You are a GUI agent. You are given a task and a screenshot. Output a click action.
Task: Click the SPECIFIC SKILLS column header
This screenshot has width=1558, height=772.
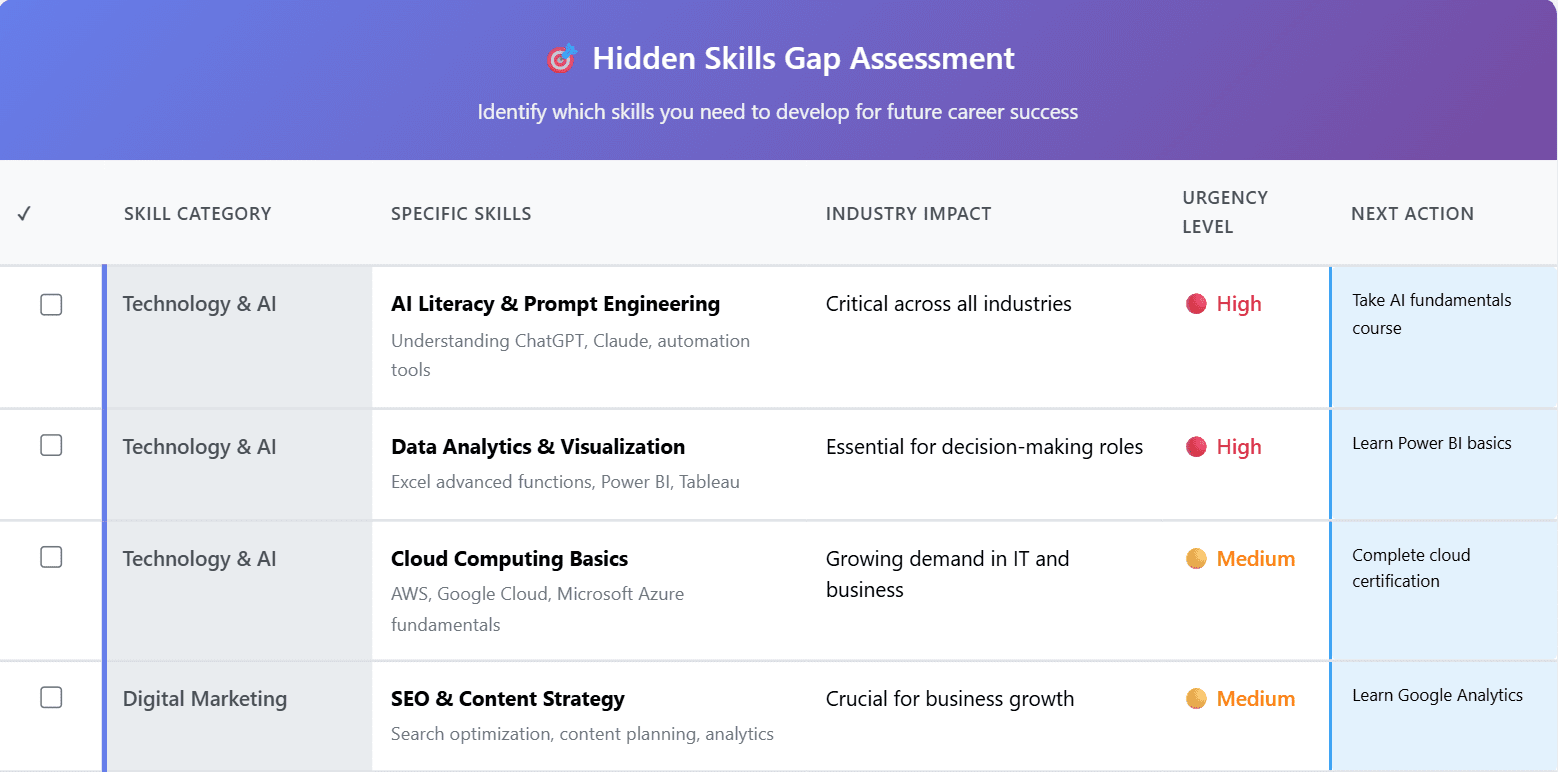(x=461, y=213)
